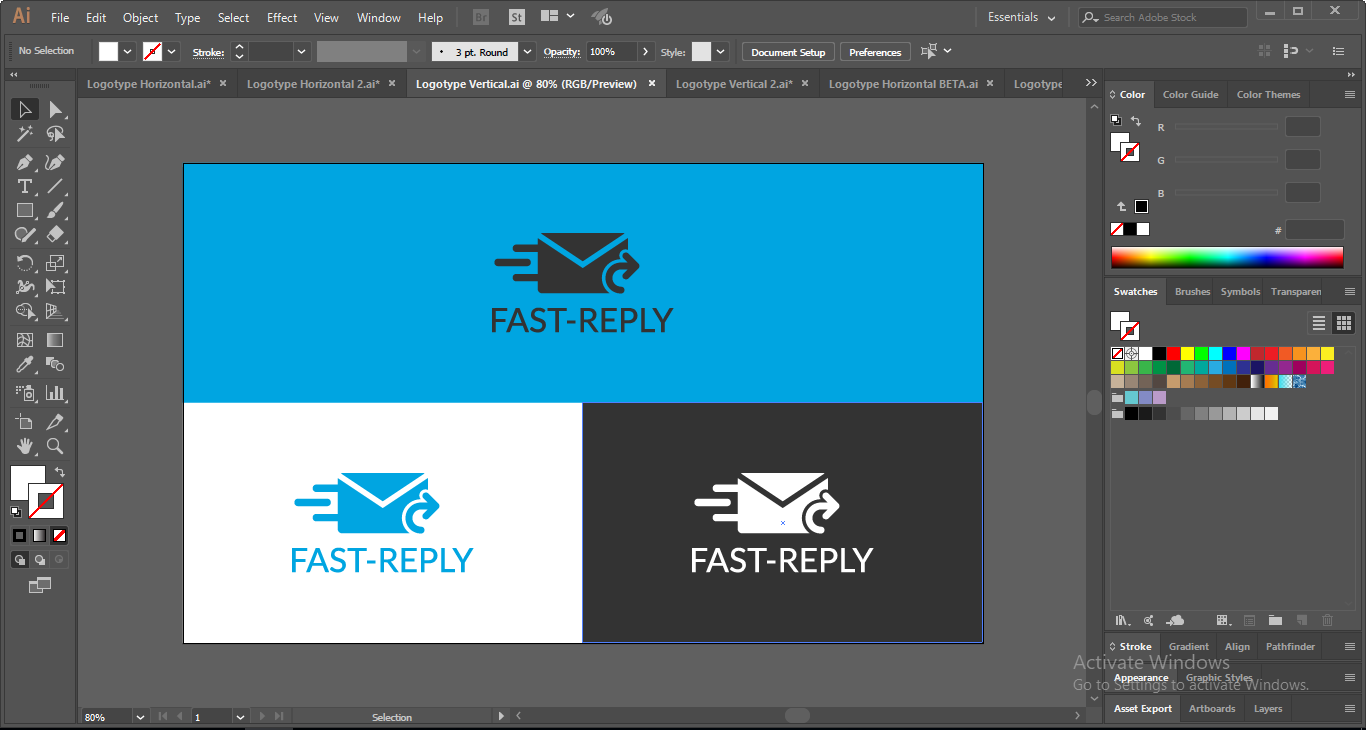Viewport: 1366px width, 730px height.
Task: Activate the Gradient tool
Action: click(56, 340)
